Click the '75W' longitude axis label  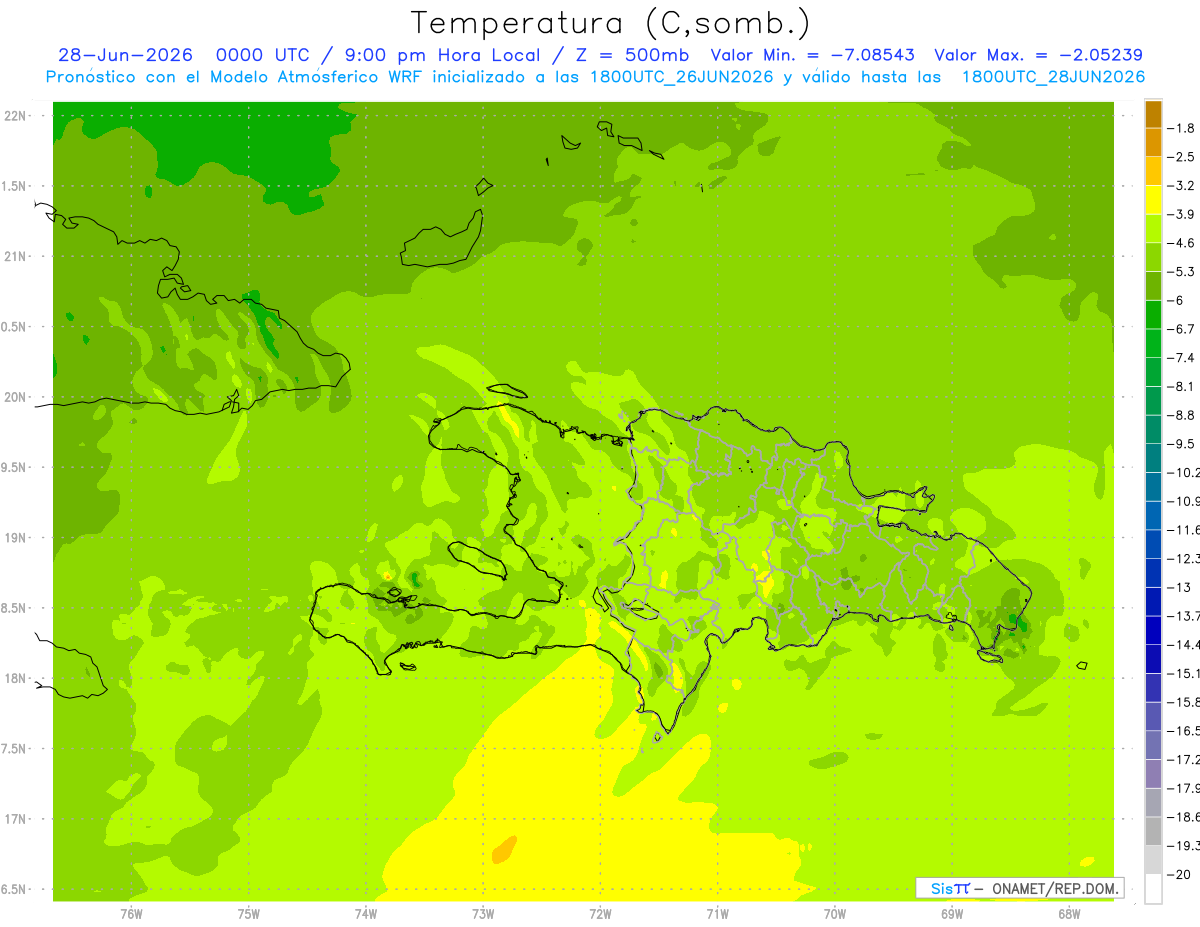(x=249, y=914)
